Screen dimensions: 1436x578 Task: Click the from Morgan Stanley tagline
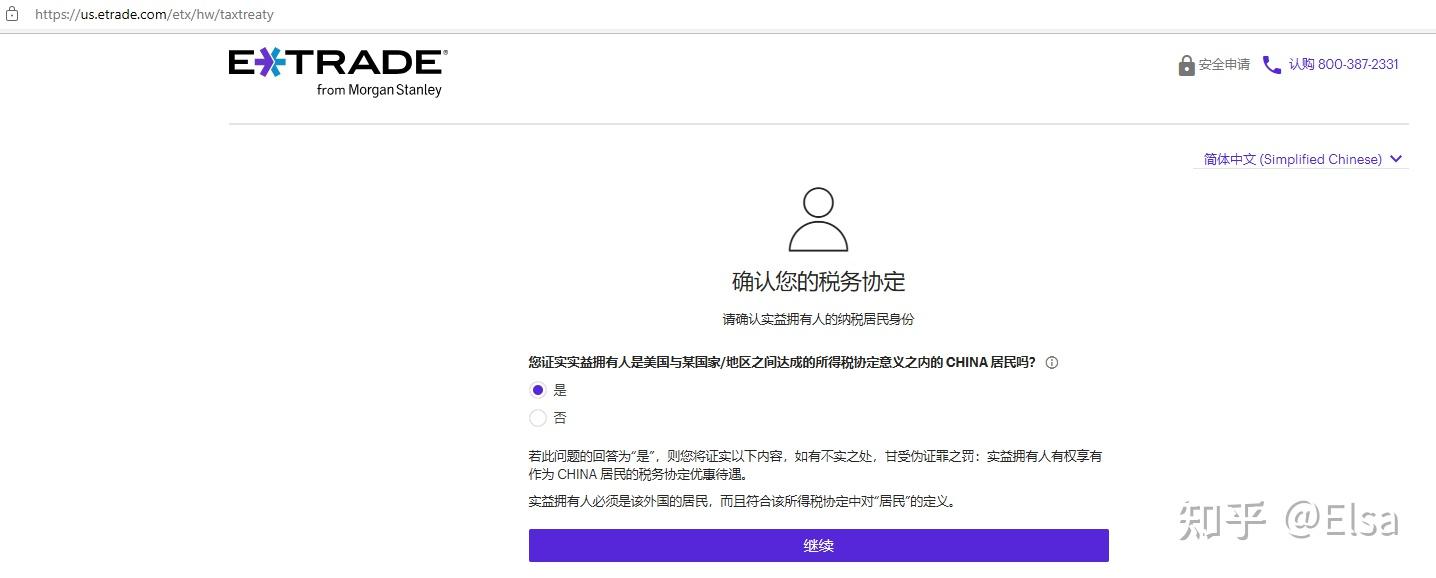point(381,90)
